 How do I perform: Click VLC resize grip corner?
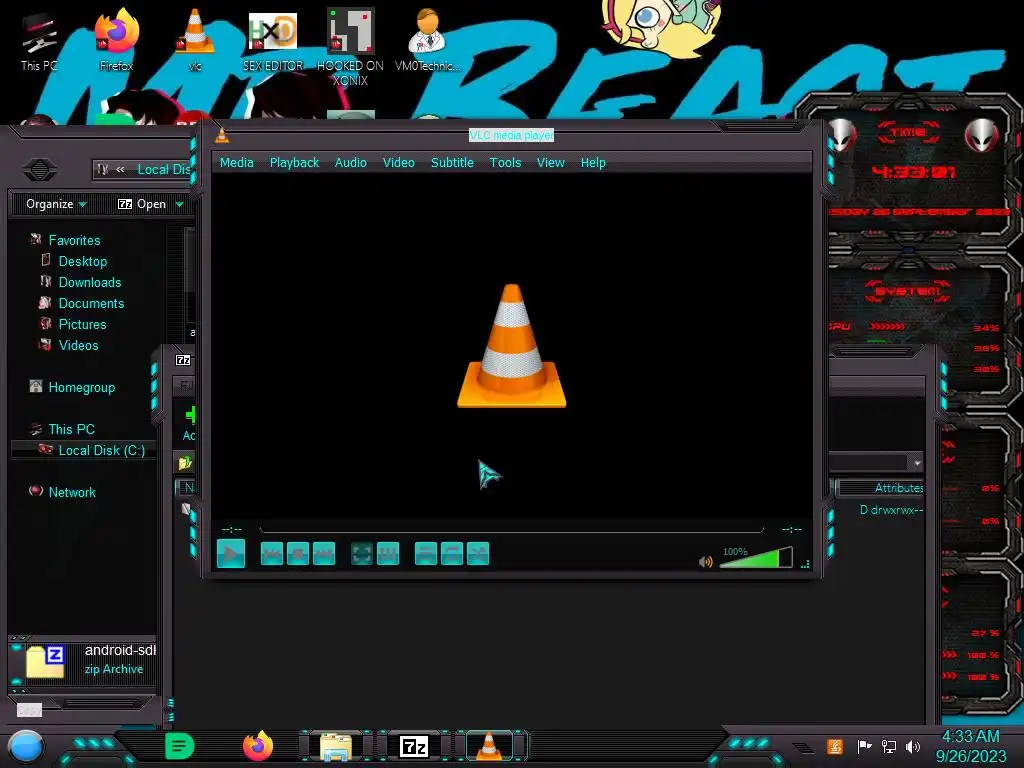[805, 564]
